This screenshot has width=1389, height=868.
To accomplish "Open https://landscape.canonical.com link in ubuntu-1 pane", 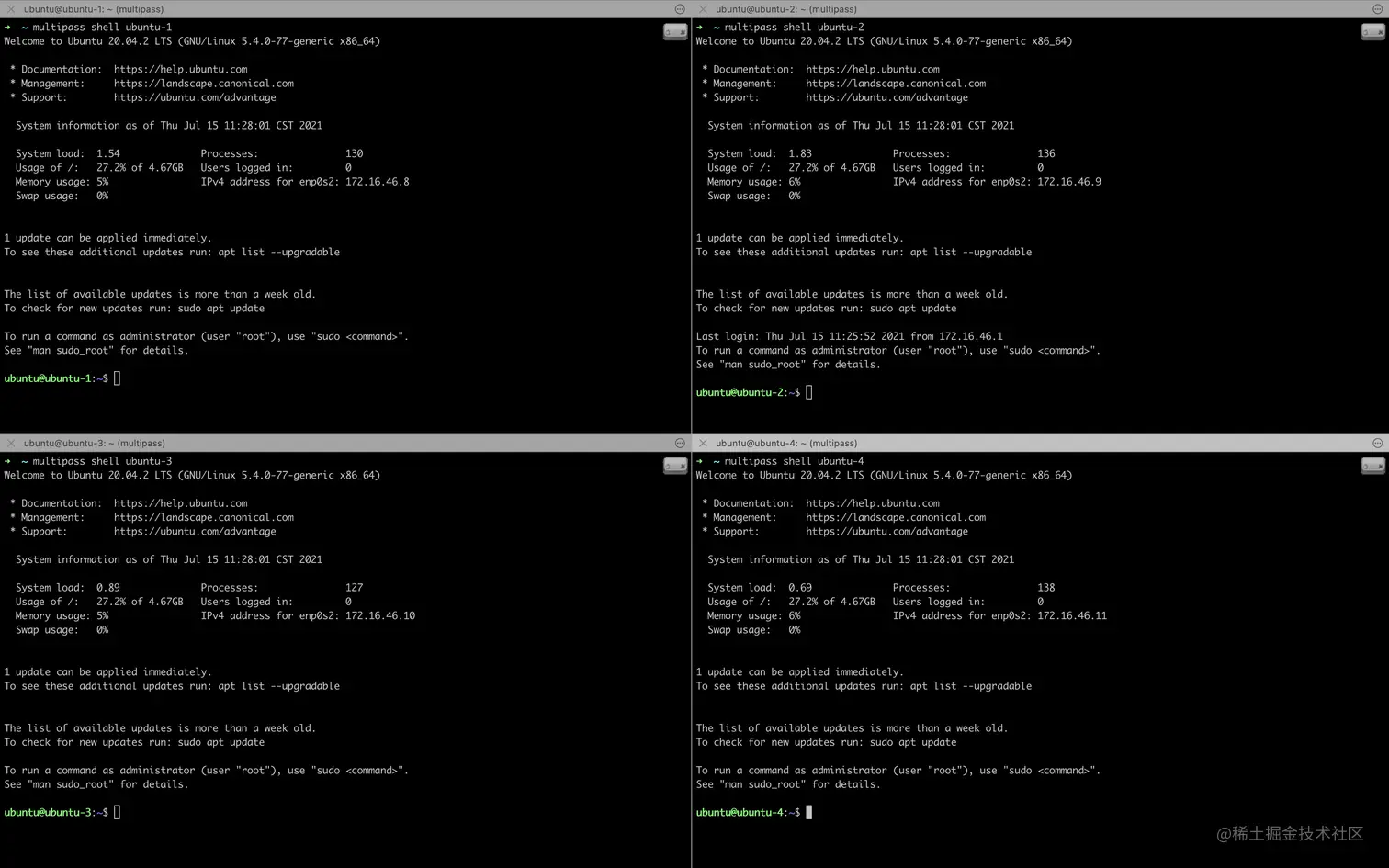I will point(204,84).
